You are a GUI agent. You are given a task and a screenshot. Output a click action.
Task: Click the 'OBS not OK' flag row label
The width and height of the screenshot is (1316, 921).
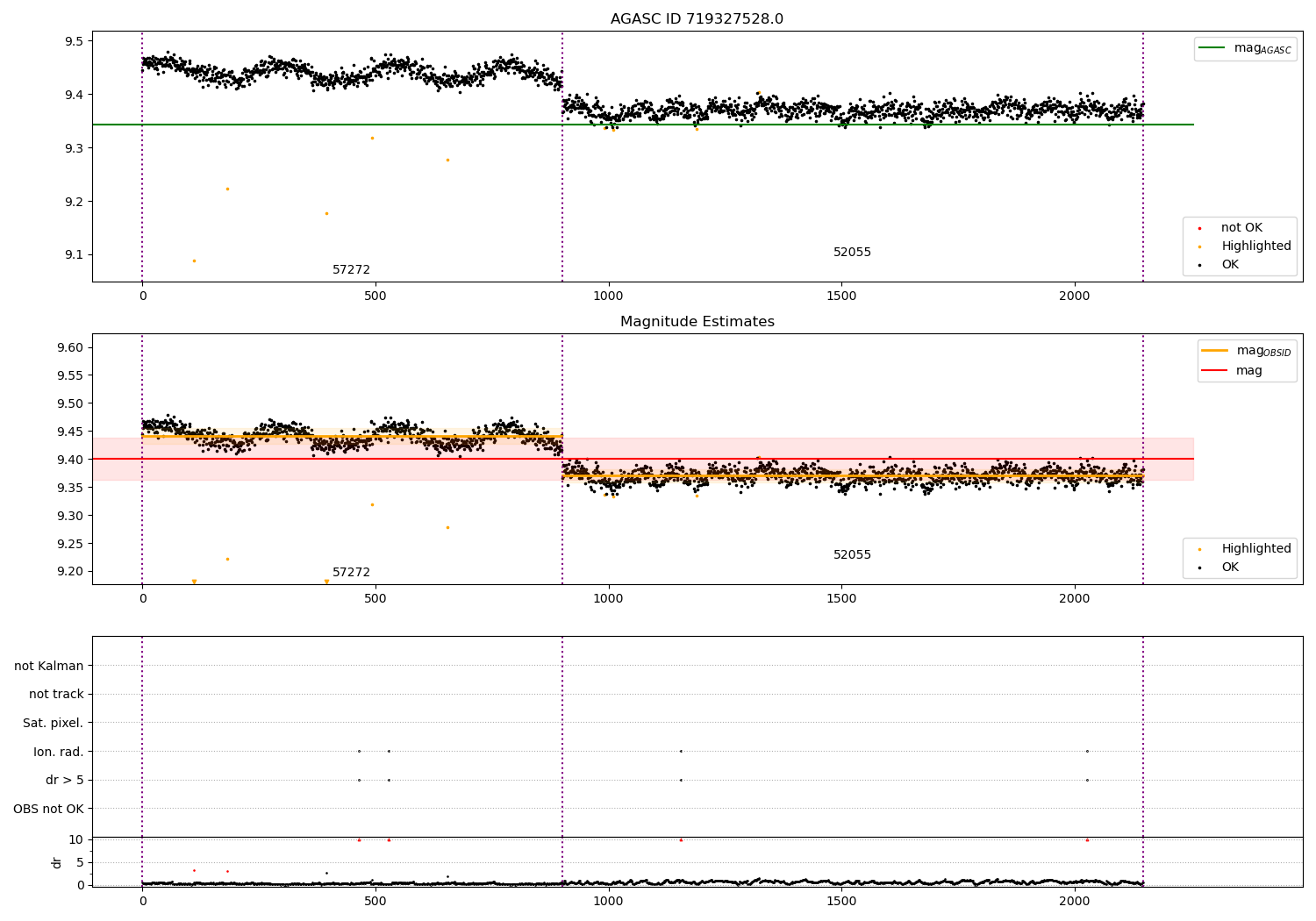[49, 809]
